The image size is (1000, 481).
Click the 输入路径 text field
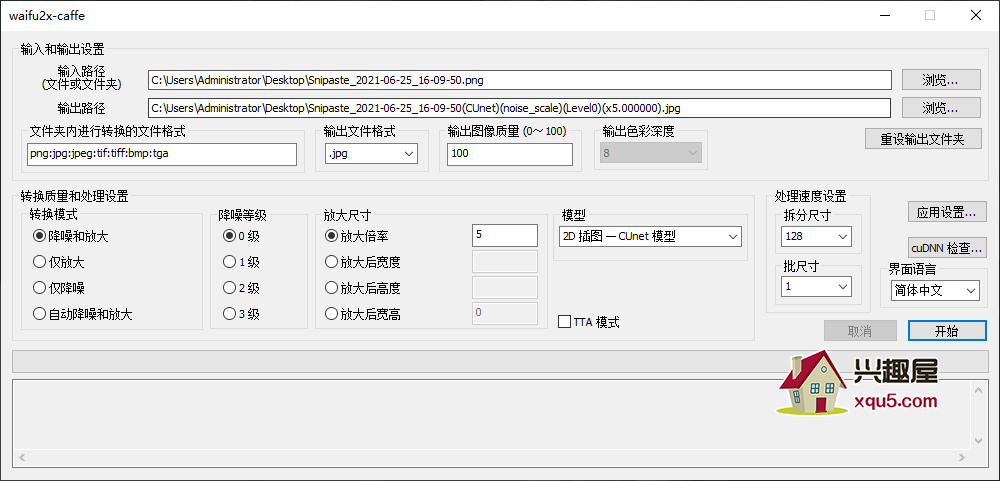click(519, 80)
